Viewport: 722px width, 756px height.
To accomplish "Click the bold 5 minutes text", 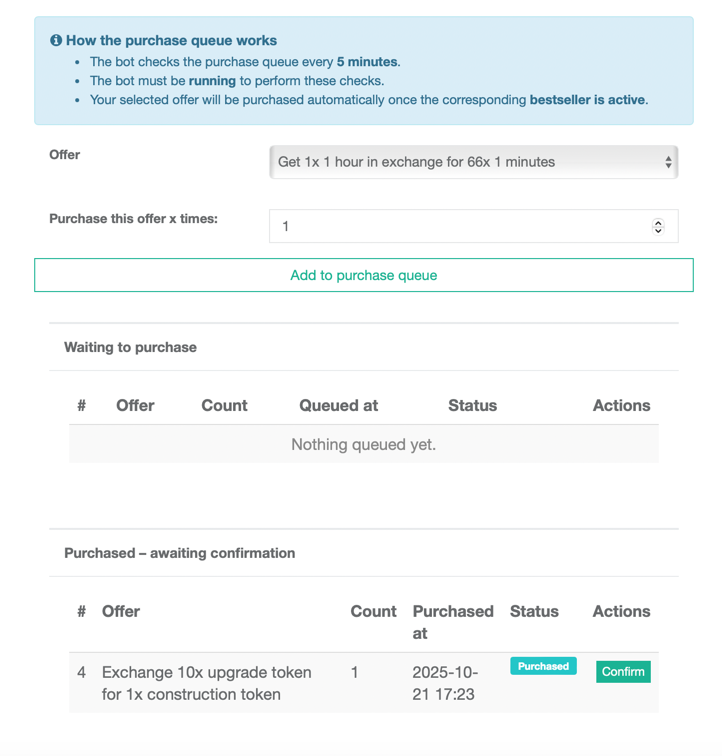I will (x=368, y=62).
